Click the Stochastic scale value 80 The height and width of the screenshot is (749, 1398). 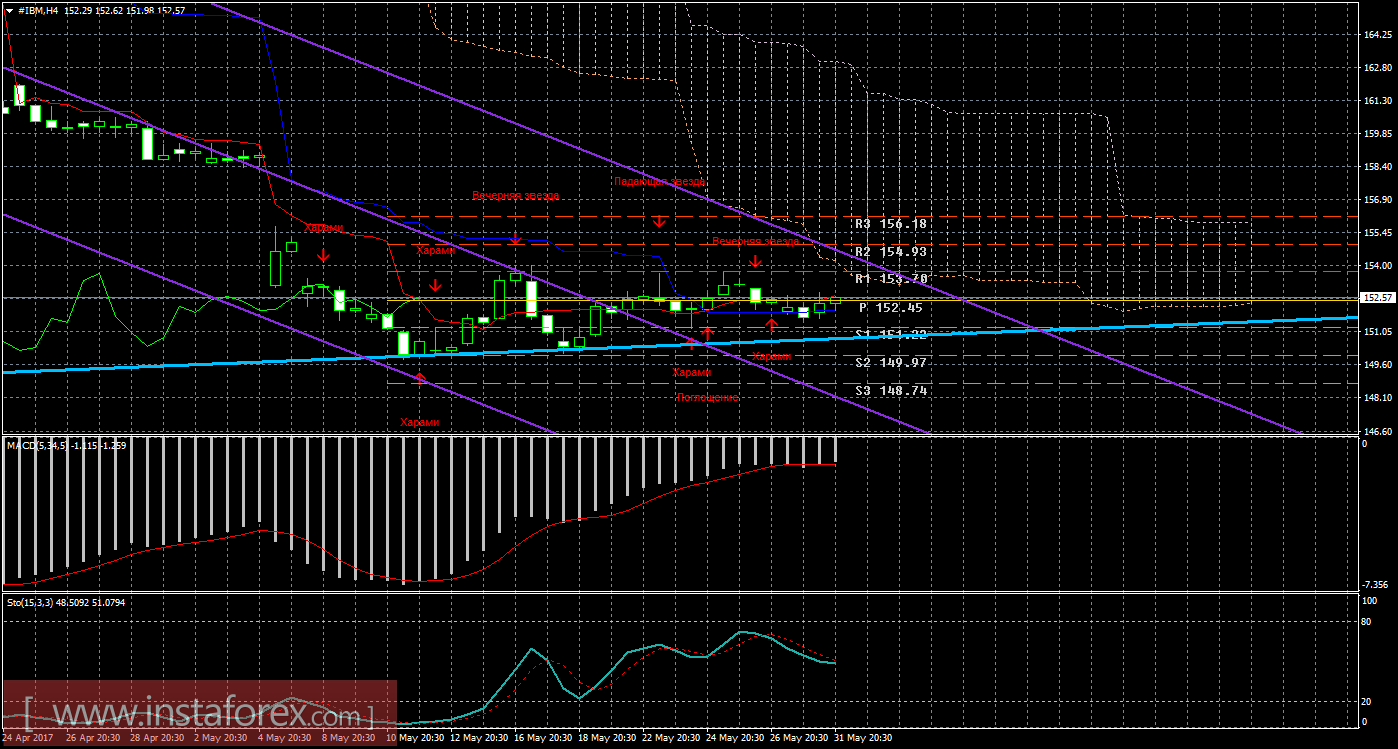coord(1364,621)
